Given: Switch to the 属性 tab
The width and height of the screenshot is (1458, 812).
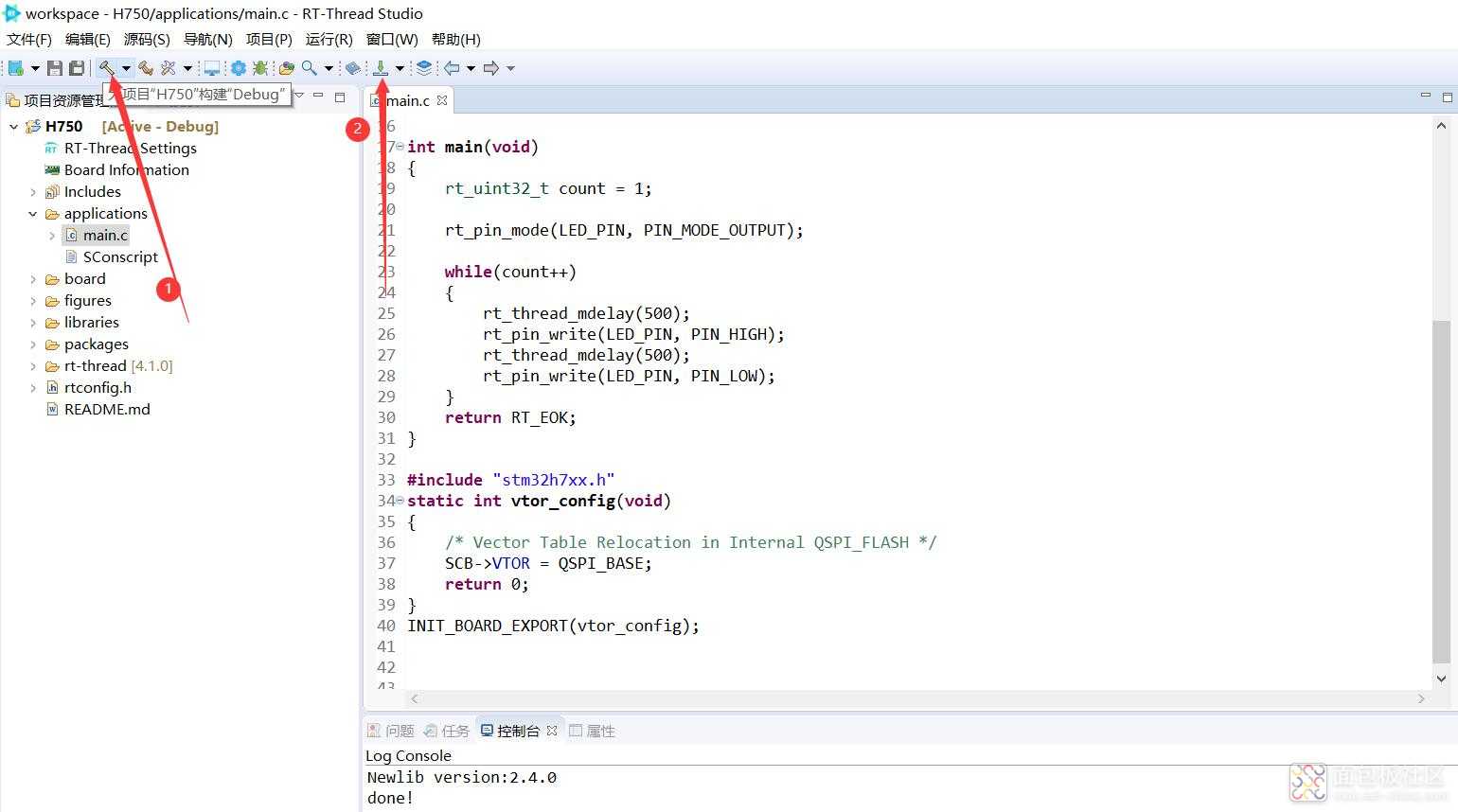Looking at the screenshot, I should click(592, 731).
